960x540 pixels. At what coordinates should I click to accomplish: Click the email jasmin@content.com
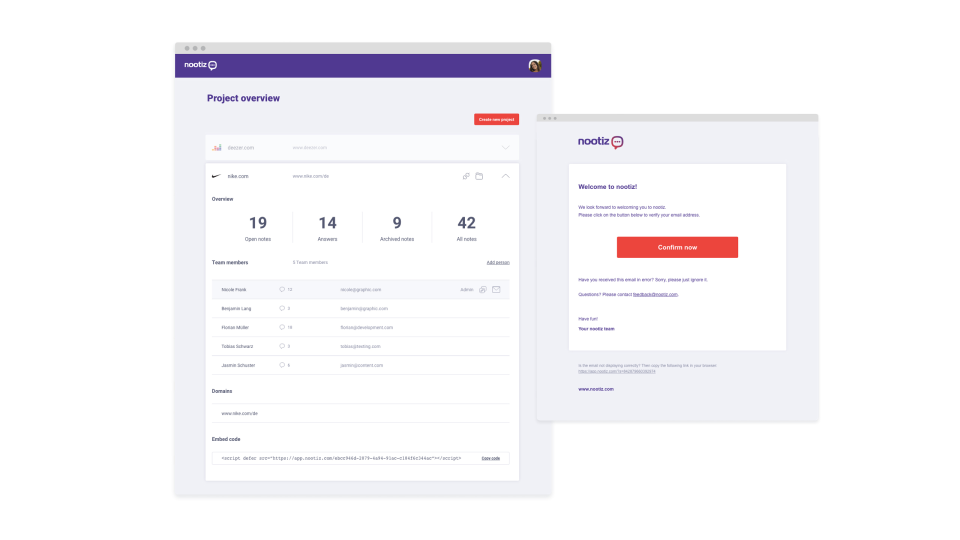(x=362, y=366)
